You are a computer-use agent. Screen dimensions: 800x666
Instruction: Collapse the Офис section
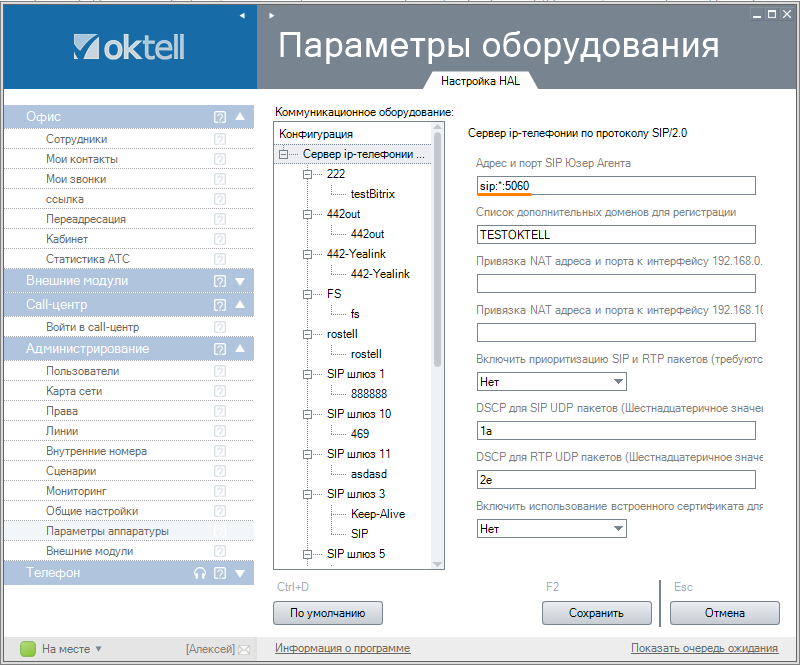tap(240, 117)
